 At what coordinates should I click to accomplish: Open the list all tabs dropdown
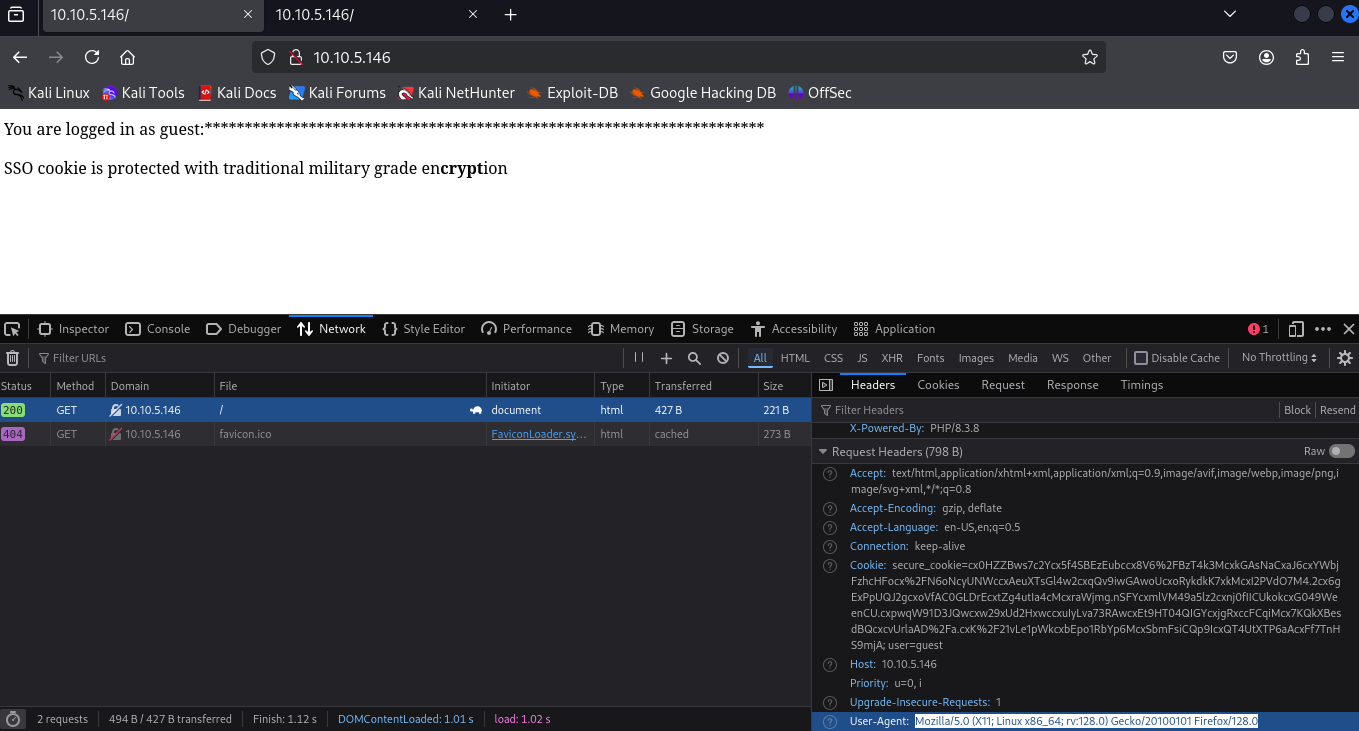click(1230, 14)
